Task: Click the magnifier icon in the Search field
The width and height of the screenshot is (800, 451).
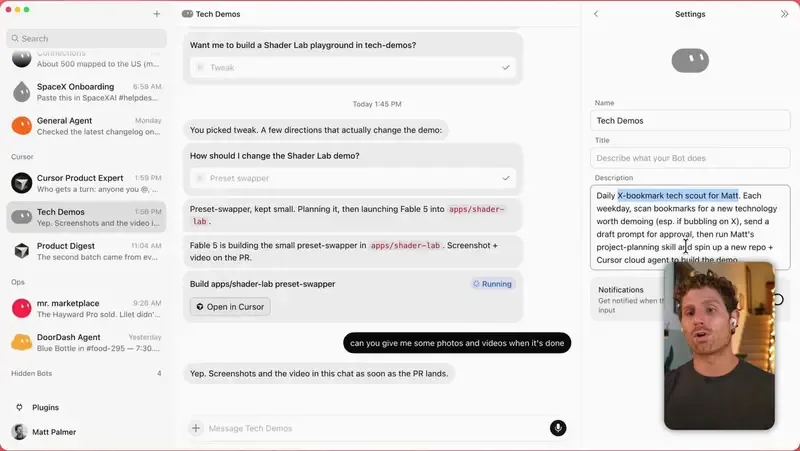Action: pyautogui.click(x=15, y=38)
